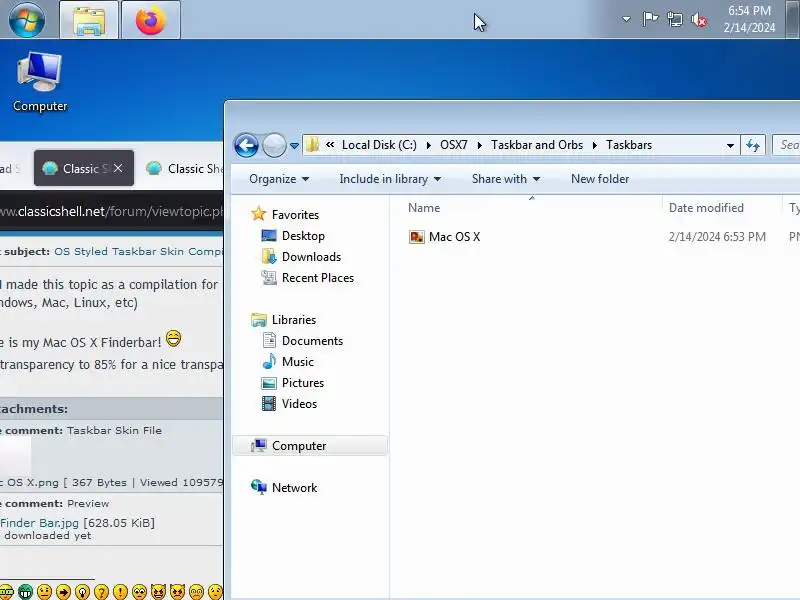The height and width of the screenshot is (600, 800).
Task: Close the active Classic Shell browser tab
Action: point(118,168)
